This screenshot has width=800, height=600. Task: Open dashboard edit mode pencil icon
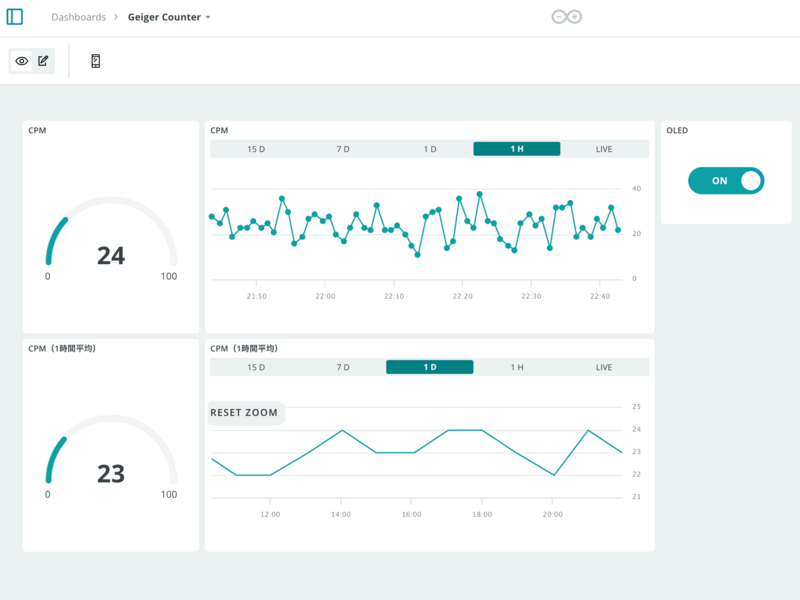(43, 61)
